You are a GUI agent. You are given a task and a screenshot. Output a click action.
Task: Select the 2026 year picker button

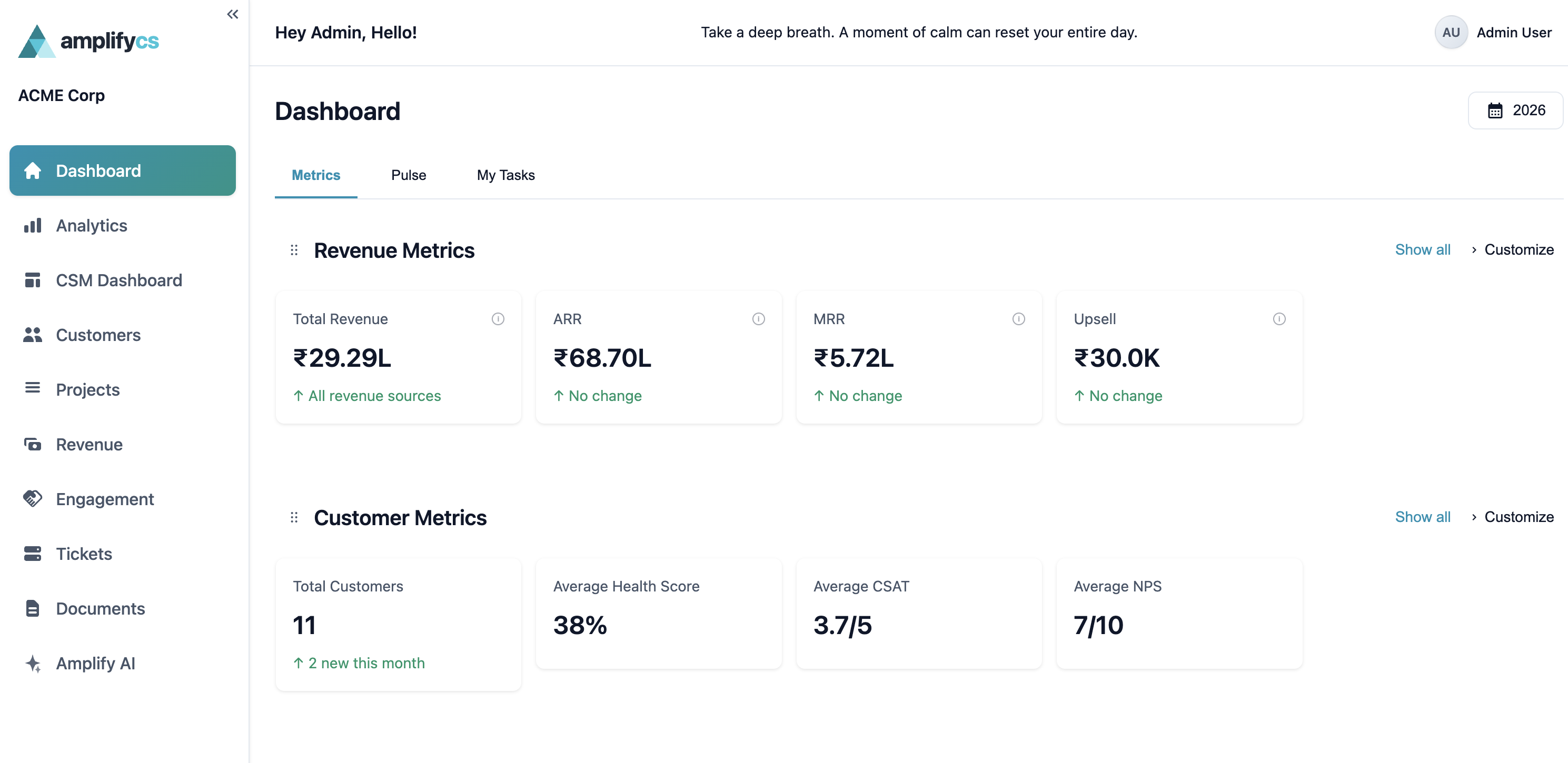click(1515, 110)
